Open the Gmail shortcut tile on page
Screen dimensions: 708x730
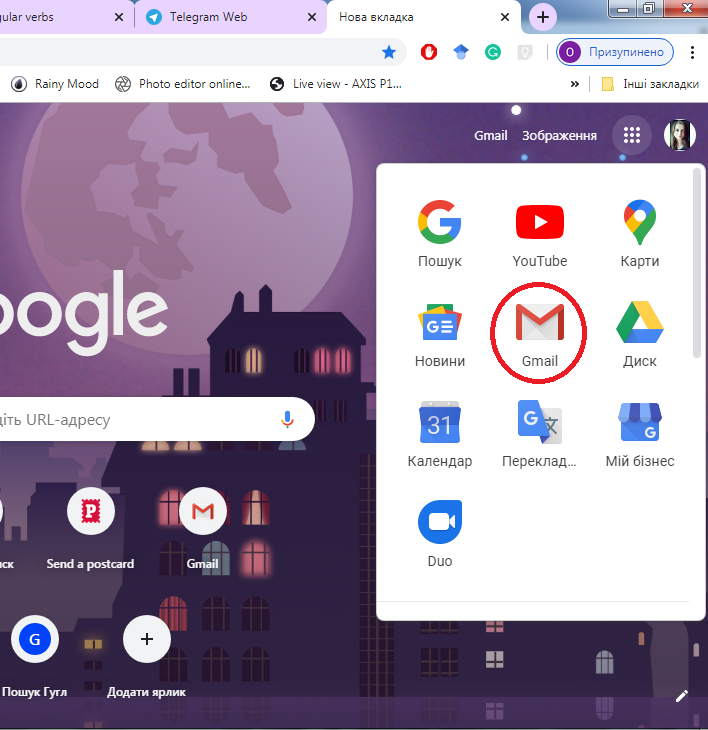click(202, 529)
